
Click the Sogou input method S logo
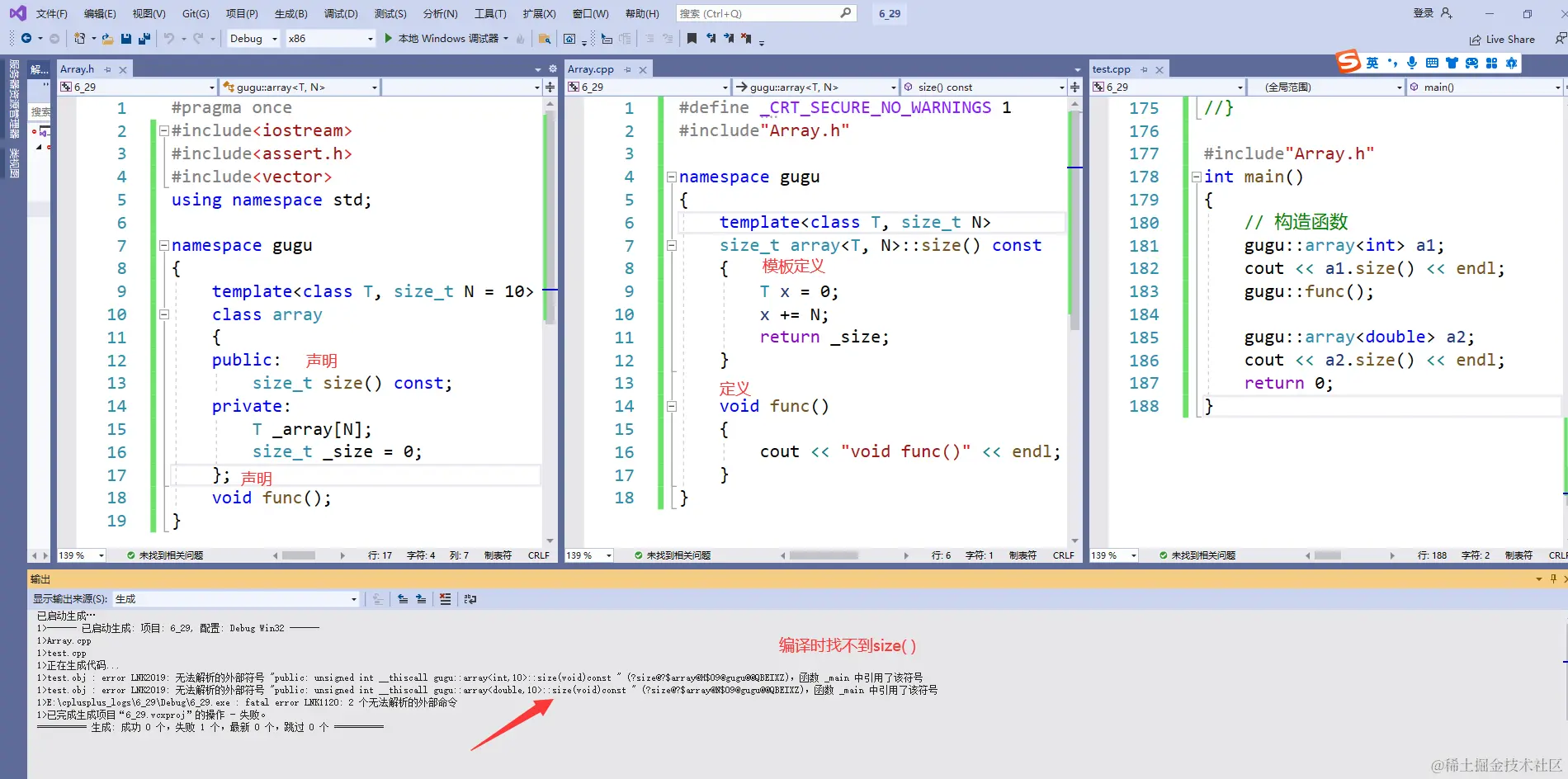point(1348,62)
